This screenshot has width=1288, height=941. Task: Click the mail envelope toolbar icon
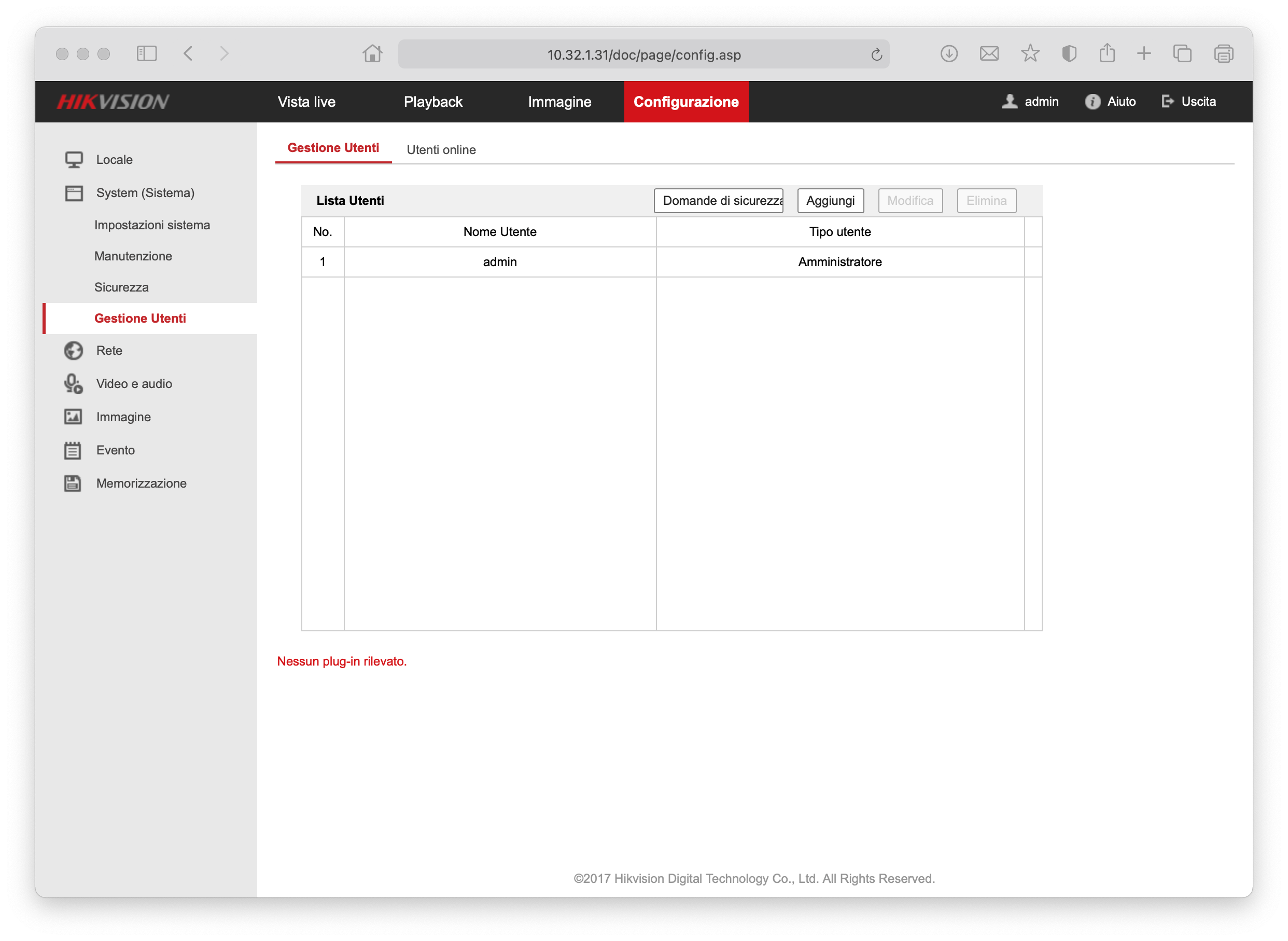coord(989,53)
